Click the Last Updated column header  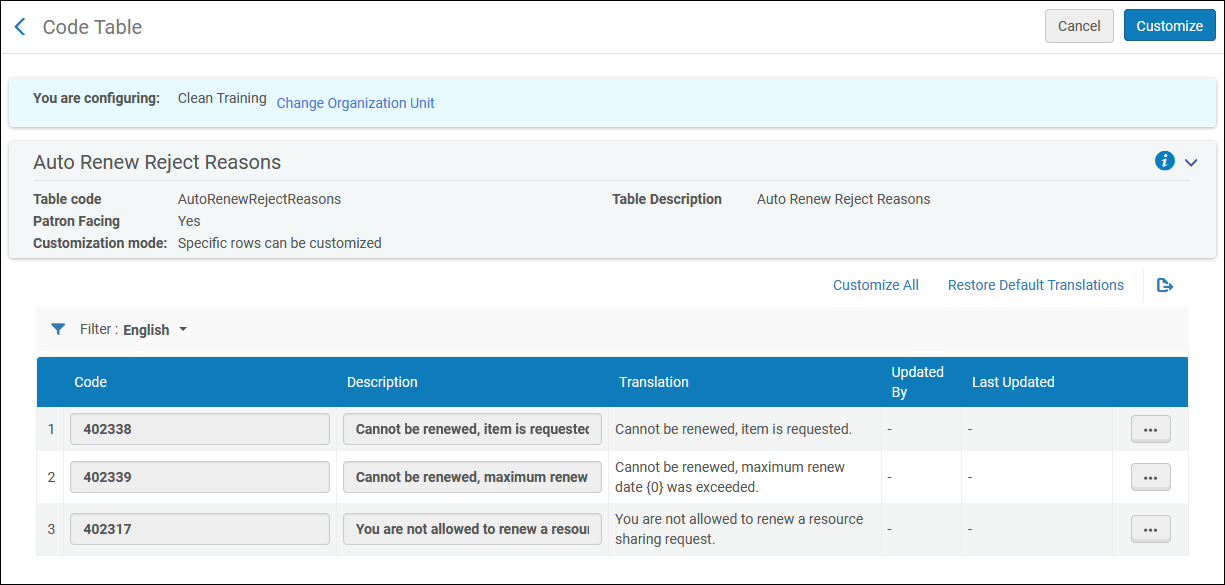tap(1012, 382)
